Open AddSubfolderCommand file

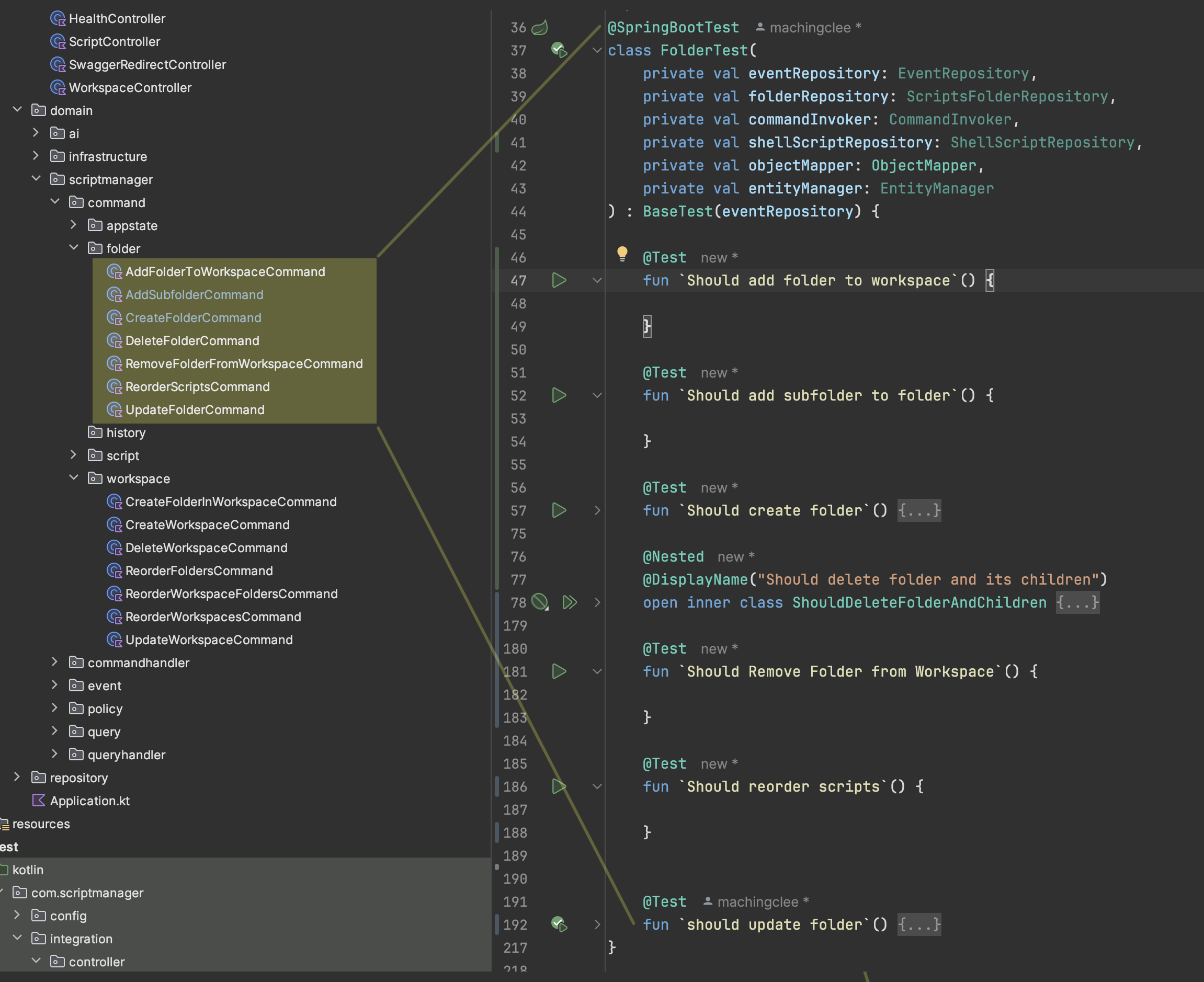tap(194, 295)
